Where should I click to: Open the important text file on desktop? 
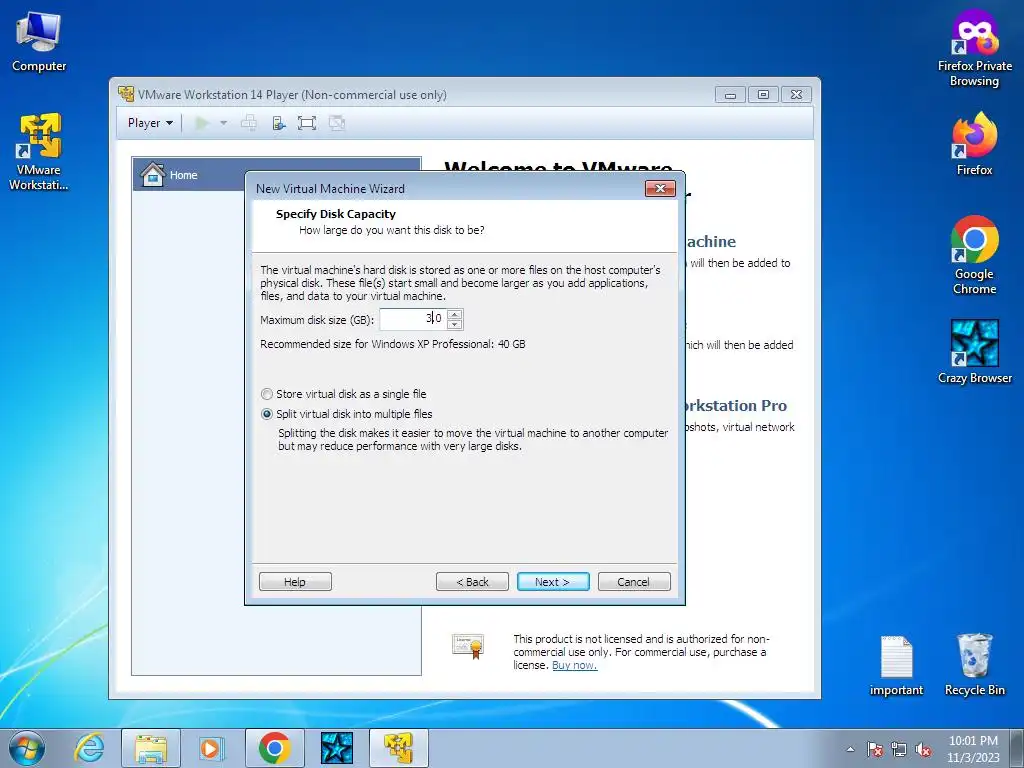click(x=896, y=665)
